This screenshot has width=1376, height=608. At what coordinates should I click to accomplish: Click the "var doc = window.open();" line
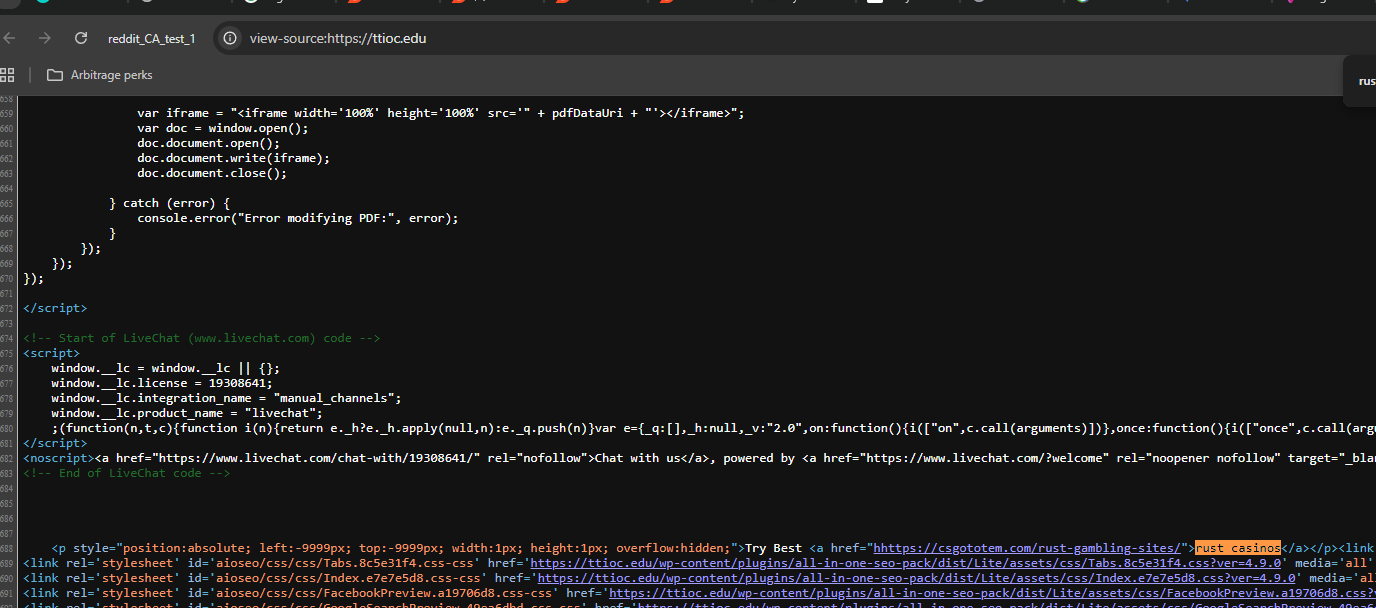pyautogui.click(x=223, y=128)
